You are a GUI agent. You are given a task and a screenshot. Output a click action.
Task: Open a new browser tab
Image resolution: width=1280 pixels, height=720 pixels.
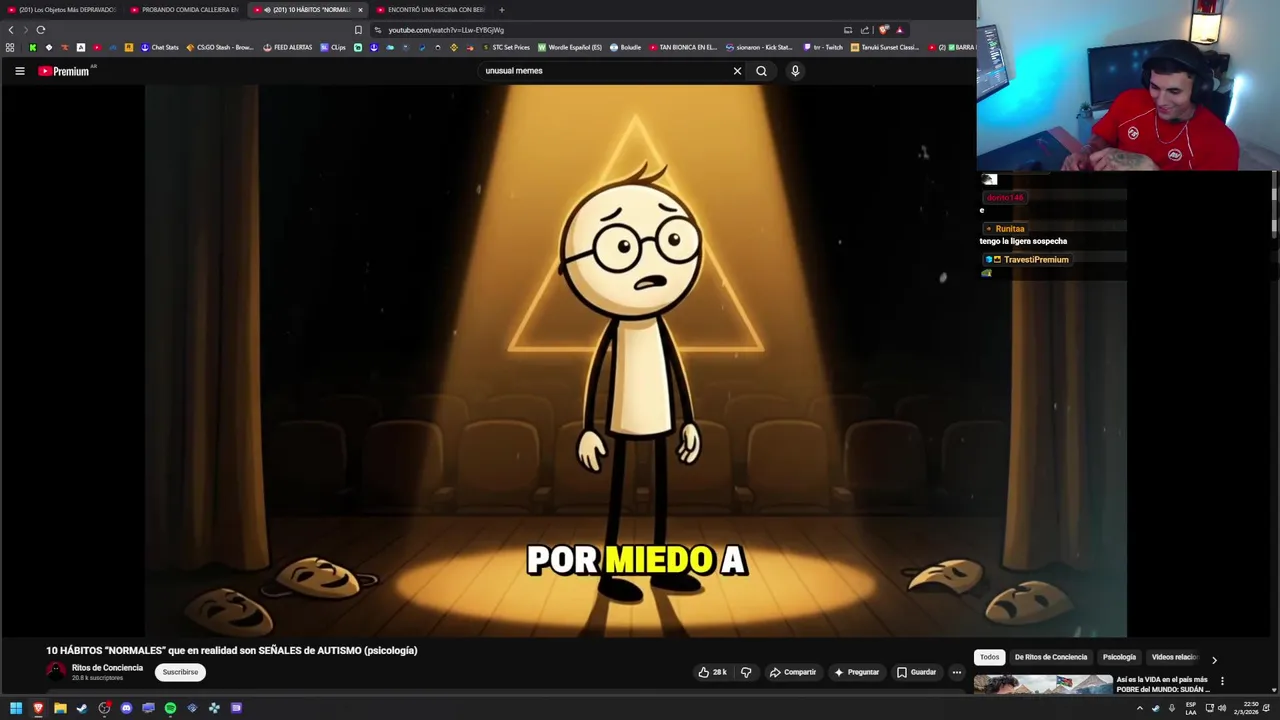pyautogui.click(x=502, y=10)
